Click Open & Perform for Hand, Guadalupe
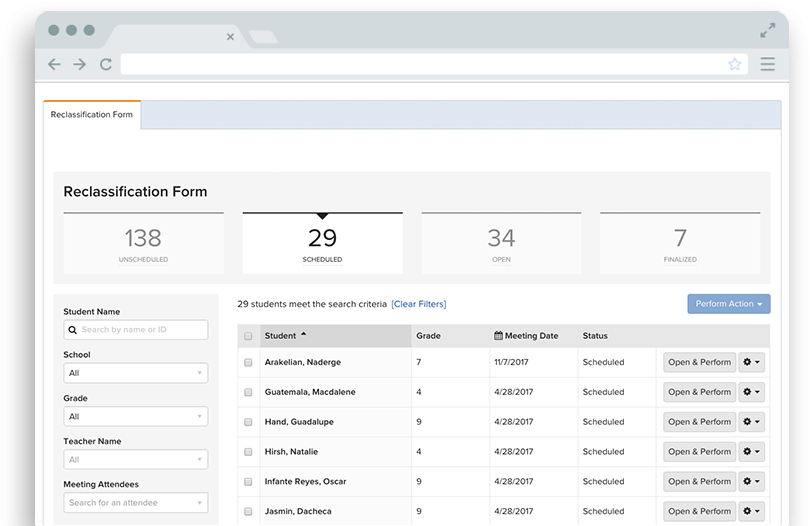The width and height of the screenshot is (810, 526). [x=699, y=422]
